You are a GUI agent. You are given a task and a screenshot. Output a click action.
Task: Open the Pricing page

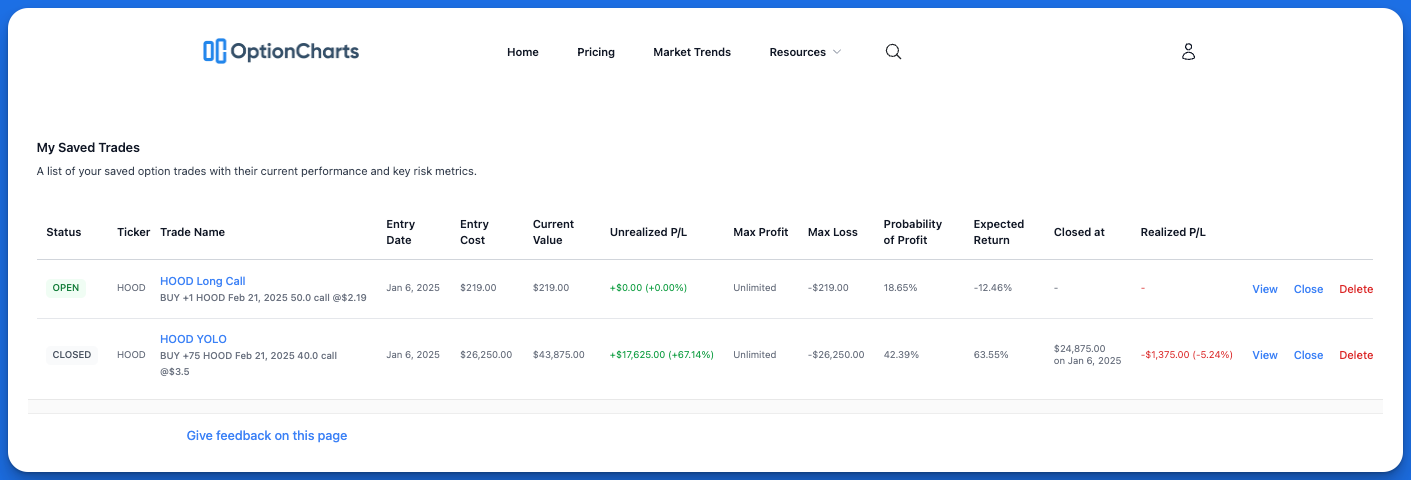coord(595,52)
